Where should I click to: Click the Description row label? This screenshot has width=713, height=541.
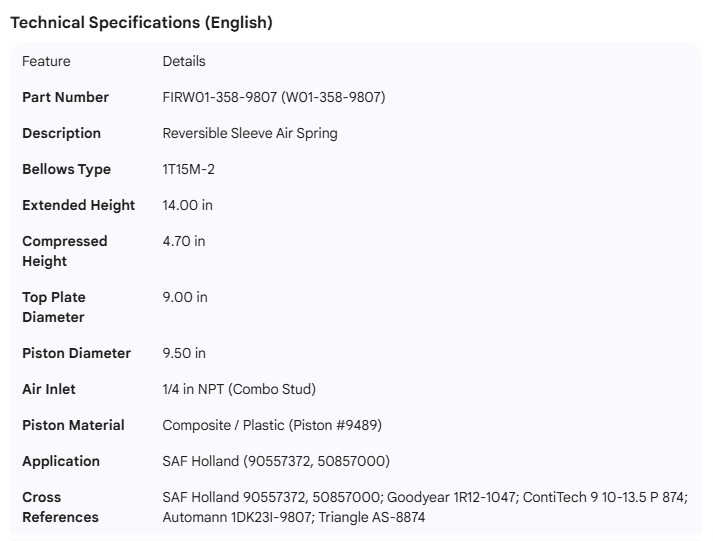pyautogui.click(x=61, y=133)
